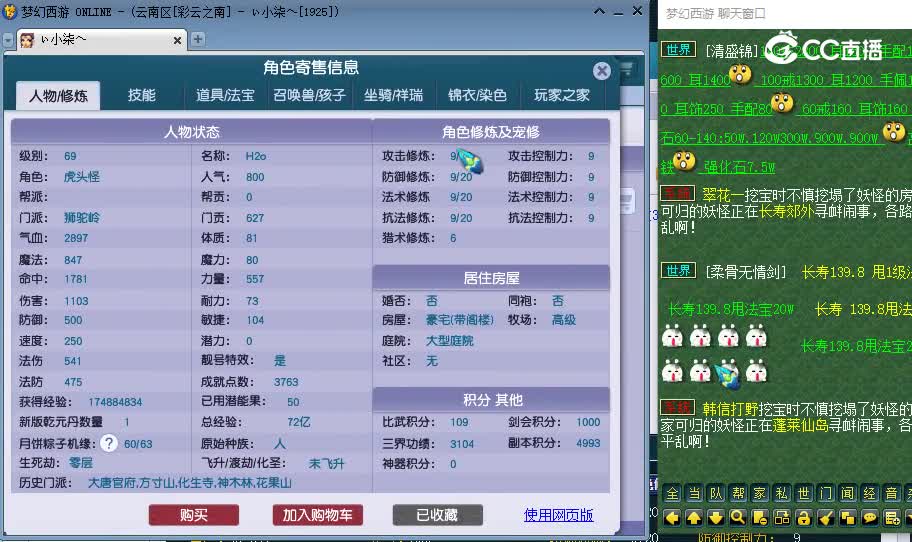Clear chat with the broom icon

pos(826,518)
